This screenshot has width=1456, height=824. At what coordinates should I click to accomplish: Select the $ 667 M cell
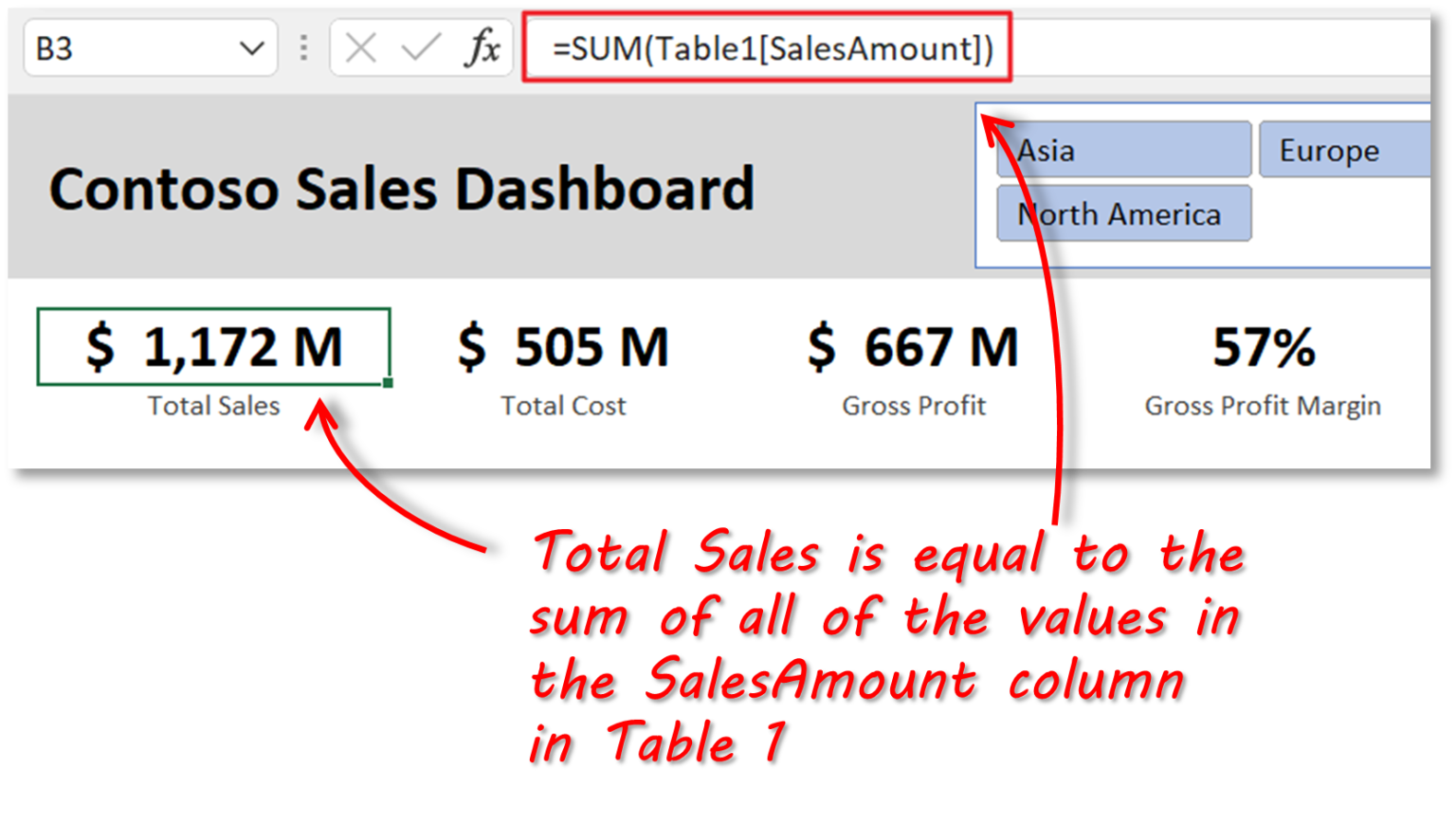[913, 346]
